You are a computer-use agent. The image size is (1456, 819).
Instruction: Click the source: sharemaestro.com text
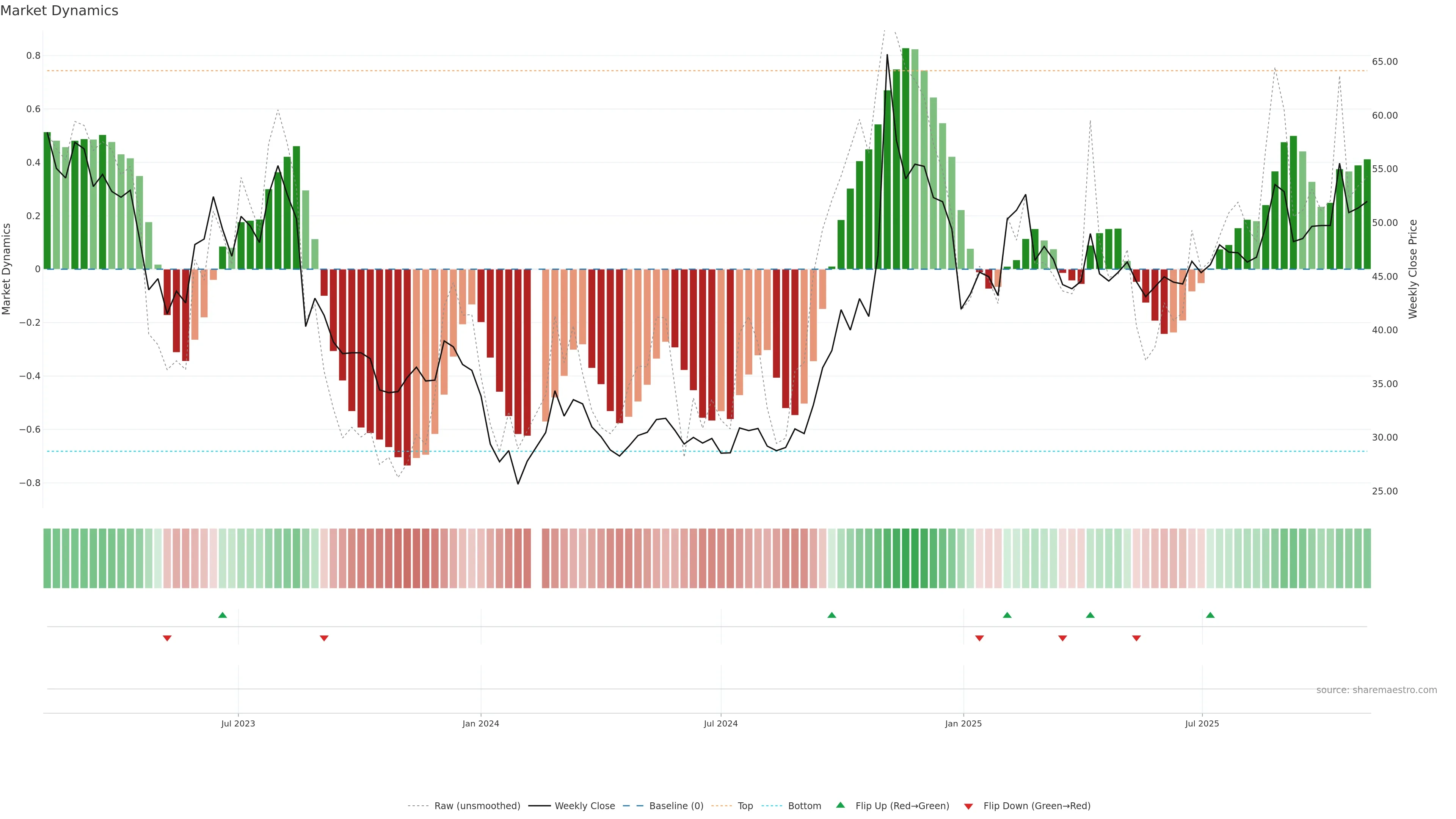pyautogui.click(x=1376, y=690)
